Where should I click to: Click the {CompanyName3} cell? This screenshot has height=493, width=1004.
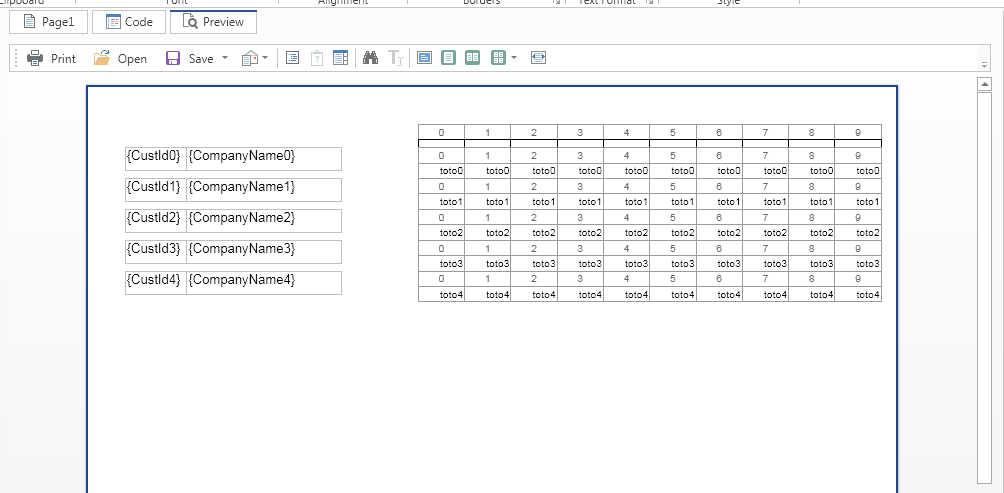(264, 252)
